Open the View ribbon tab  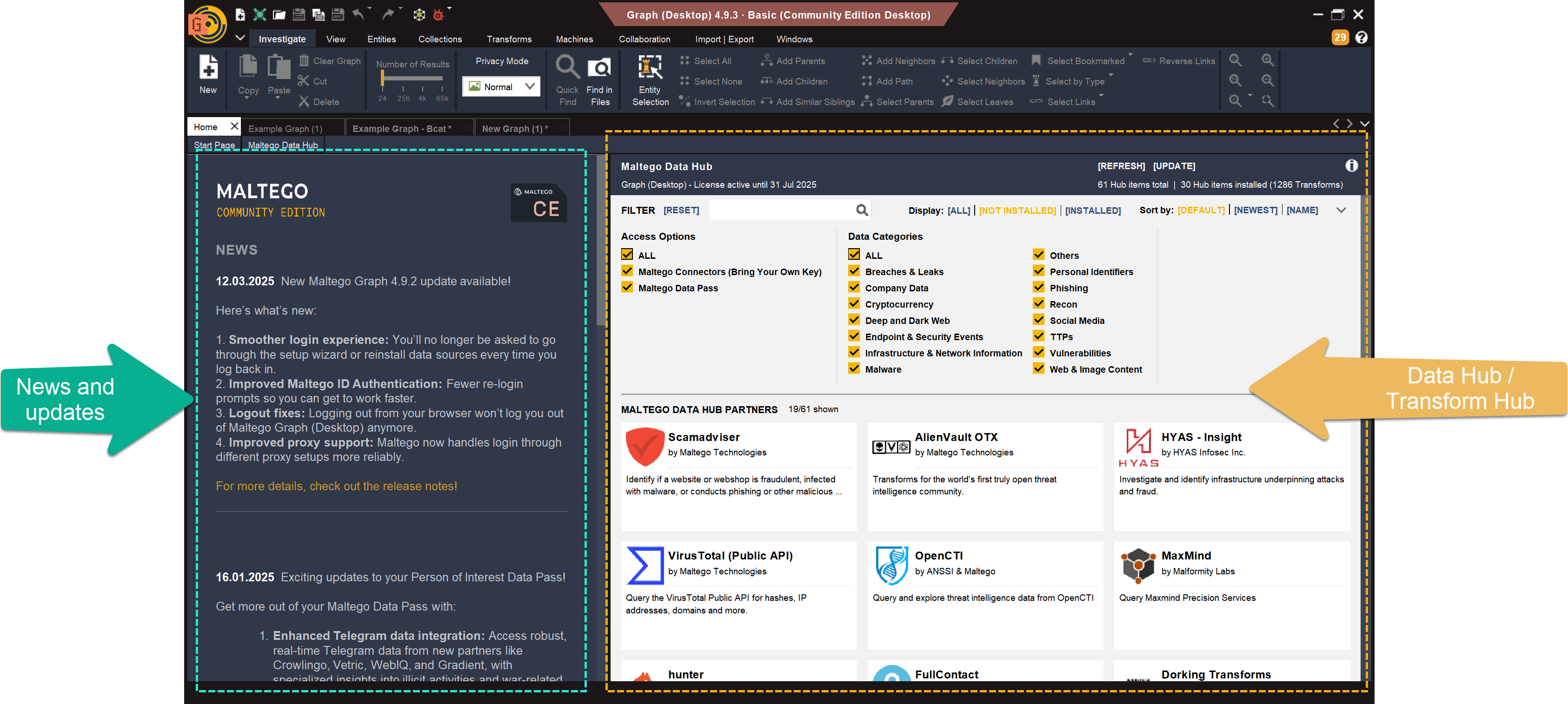coord(335,39)
